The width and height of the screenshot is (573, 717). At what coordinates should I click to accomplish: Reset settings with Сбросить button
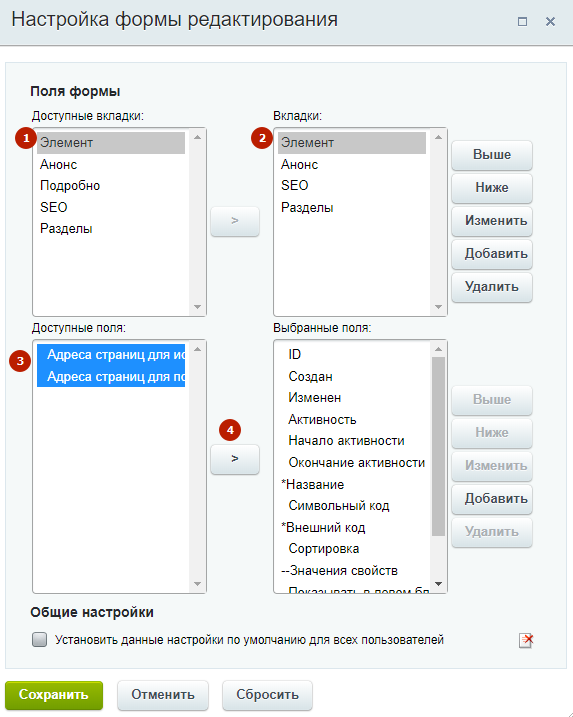267,695
